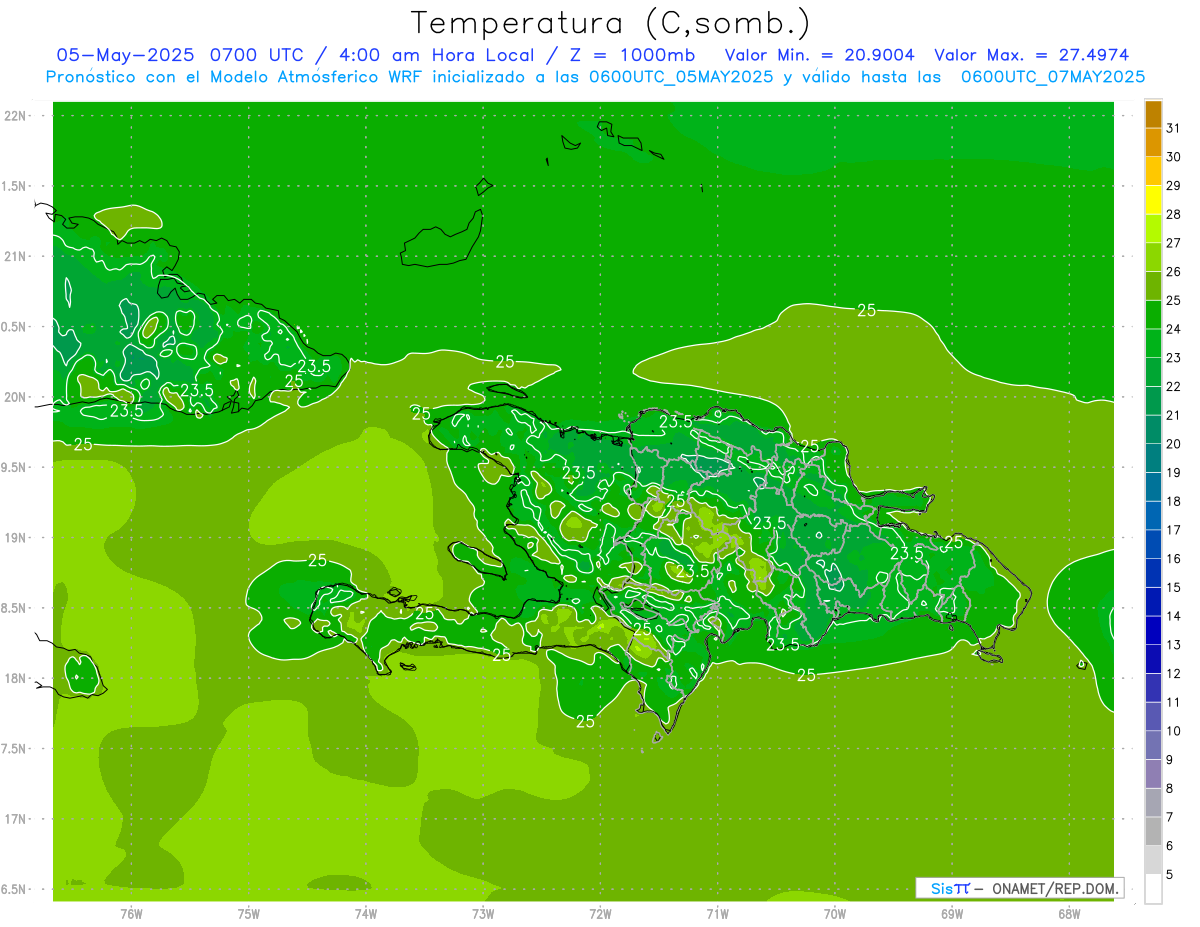Click the "71W" longitude axis label

click(717, 913)
